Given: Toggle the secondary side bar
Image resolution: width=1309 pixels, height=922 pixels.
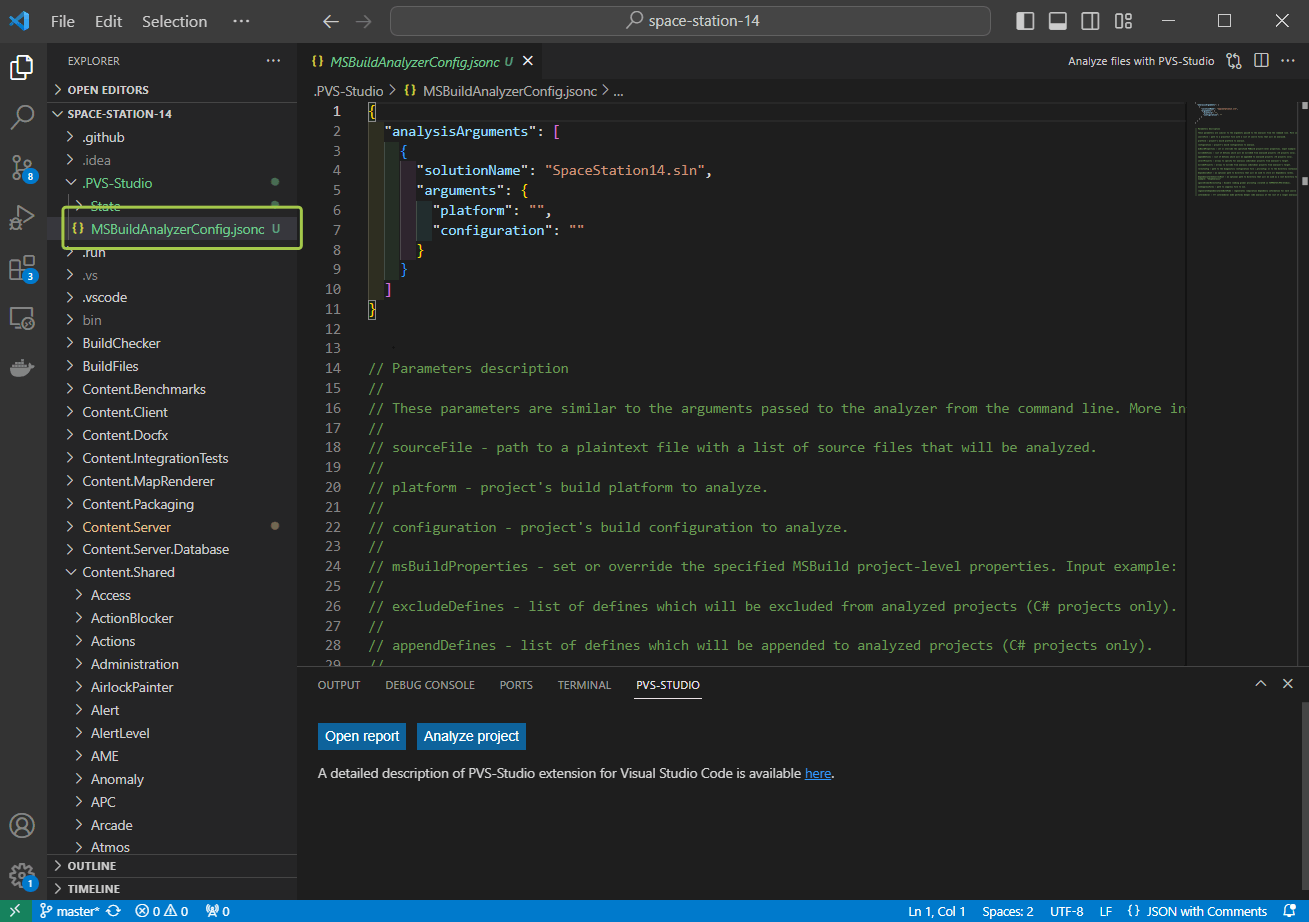Looking at the screenshot, I should [1089, 20].
